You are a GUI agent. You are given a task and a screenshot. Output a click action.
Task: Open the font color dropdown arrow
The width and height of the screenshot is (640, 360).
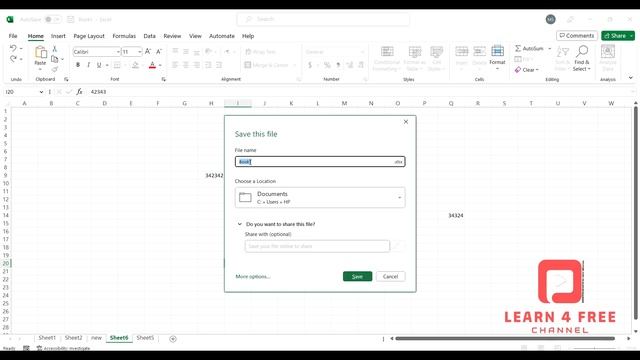click(x=160, y=65)
